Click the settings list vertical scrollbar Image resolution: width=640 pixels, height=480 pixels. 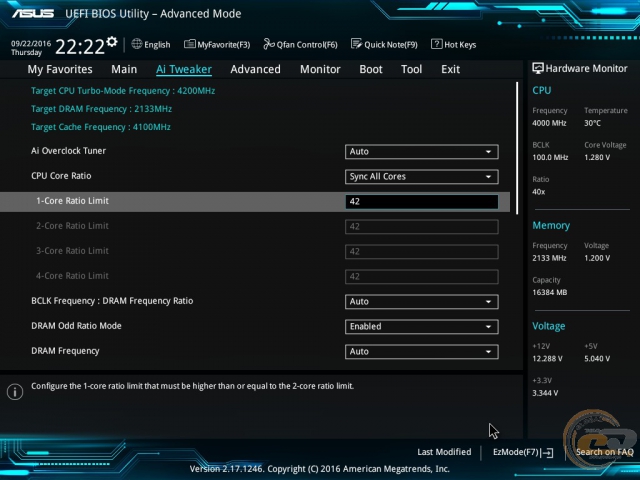[517, 148]
